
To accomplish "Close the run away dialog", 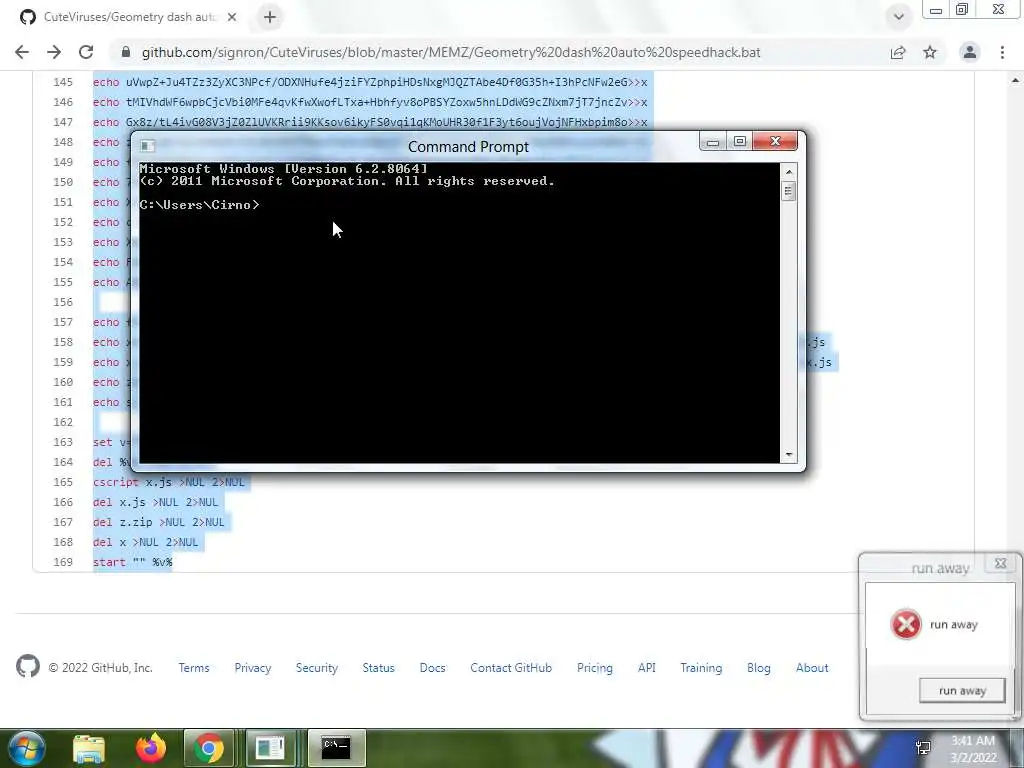I will tap(1000, 563).
